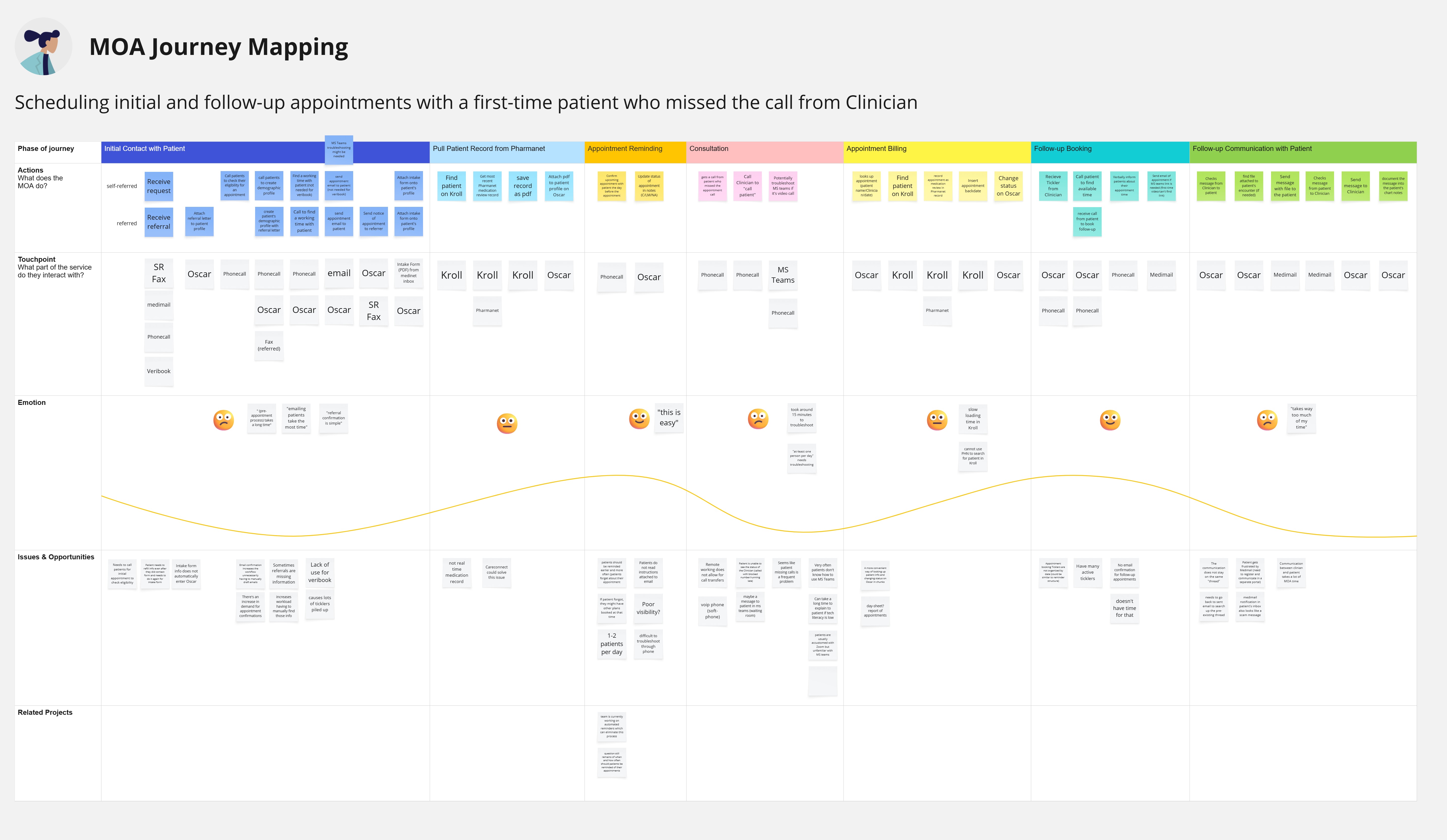Viewport: 1447px width, 840px height.
Task: Select the worried emoji under Consultation
Action: (x=758, y=419)
